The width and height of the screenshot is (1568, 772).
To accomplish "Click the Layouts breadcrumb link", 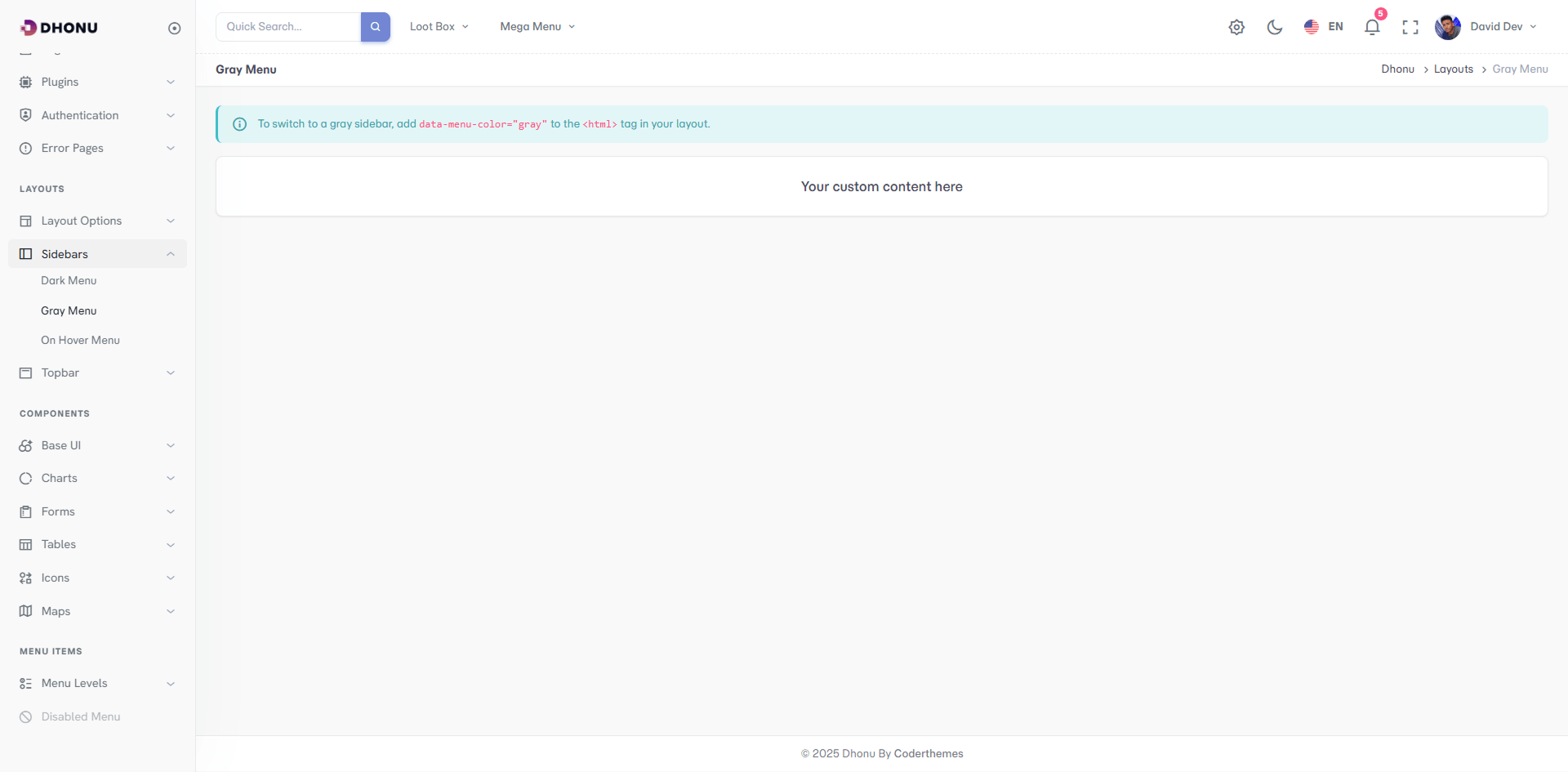I will pyautogui.click(x=1453, y=69).
